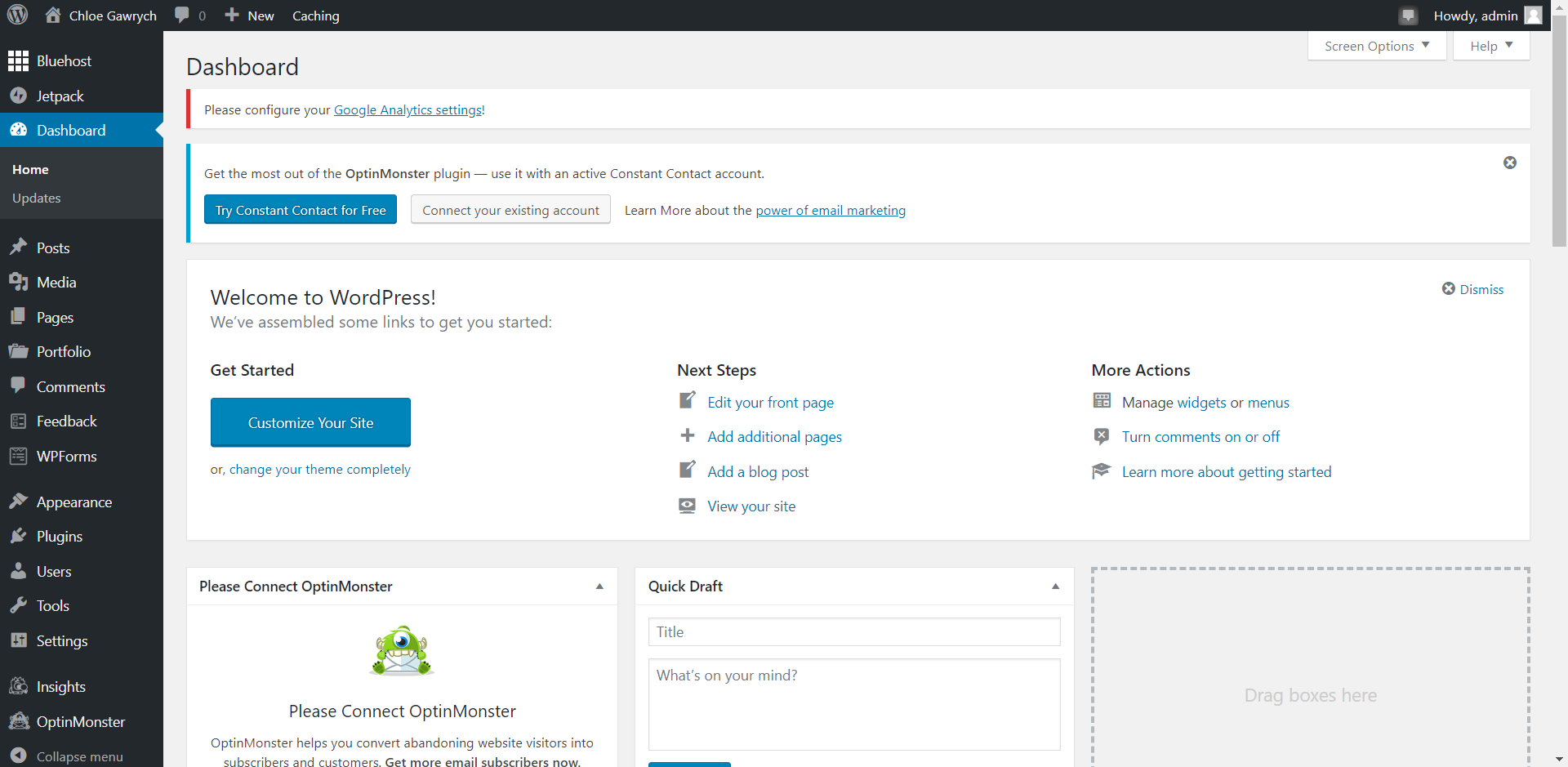Screen dimensions: 1568x767
Task: Click the admin avatar image
Action: 1533,16
